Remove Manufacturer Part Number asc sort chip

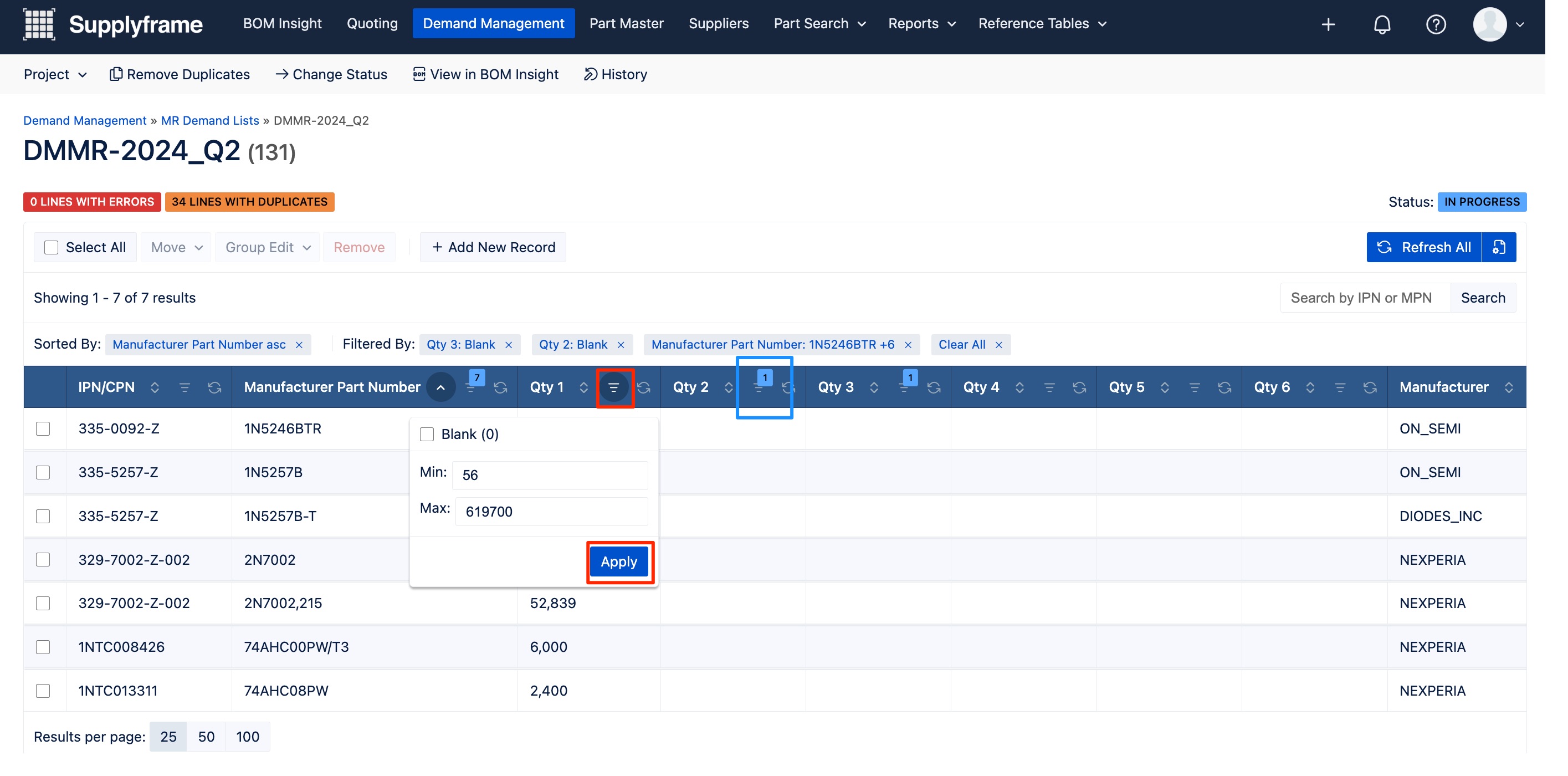click(299, 345)
